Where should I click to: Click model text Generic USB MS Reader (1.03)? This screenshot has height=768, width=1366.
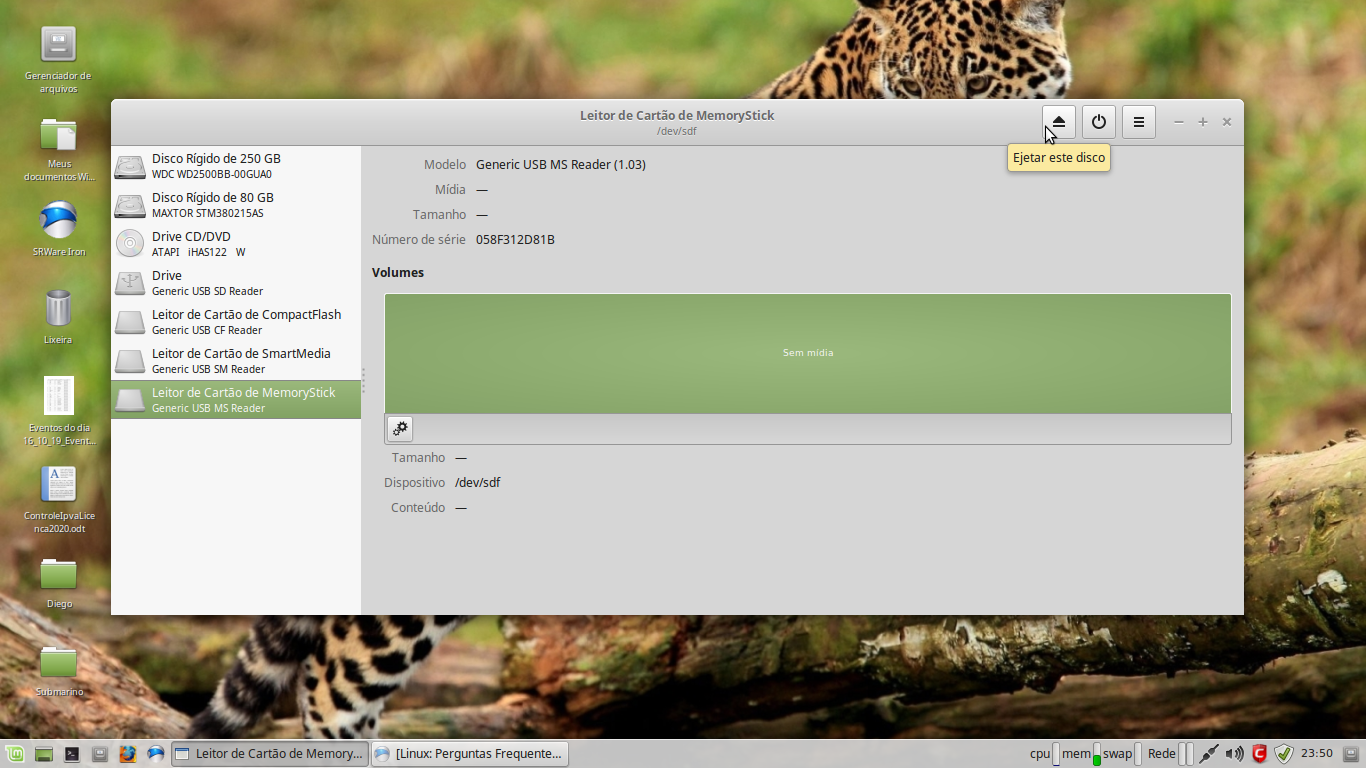click(x=561, y=165)
